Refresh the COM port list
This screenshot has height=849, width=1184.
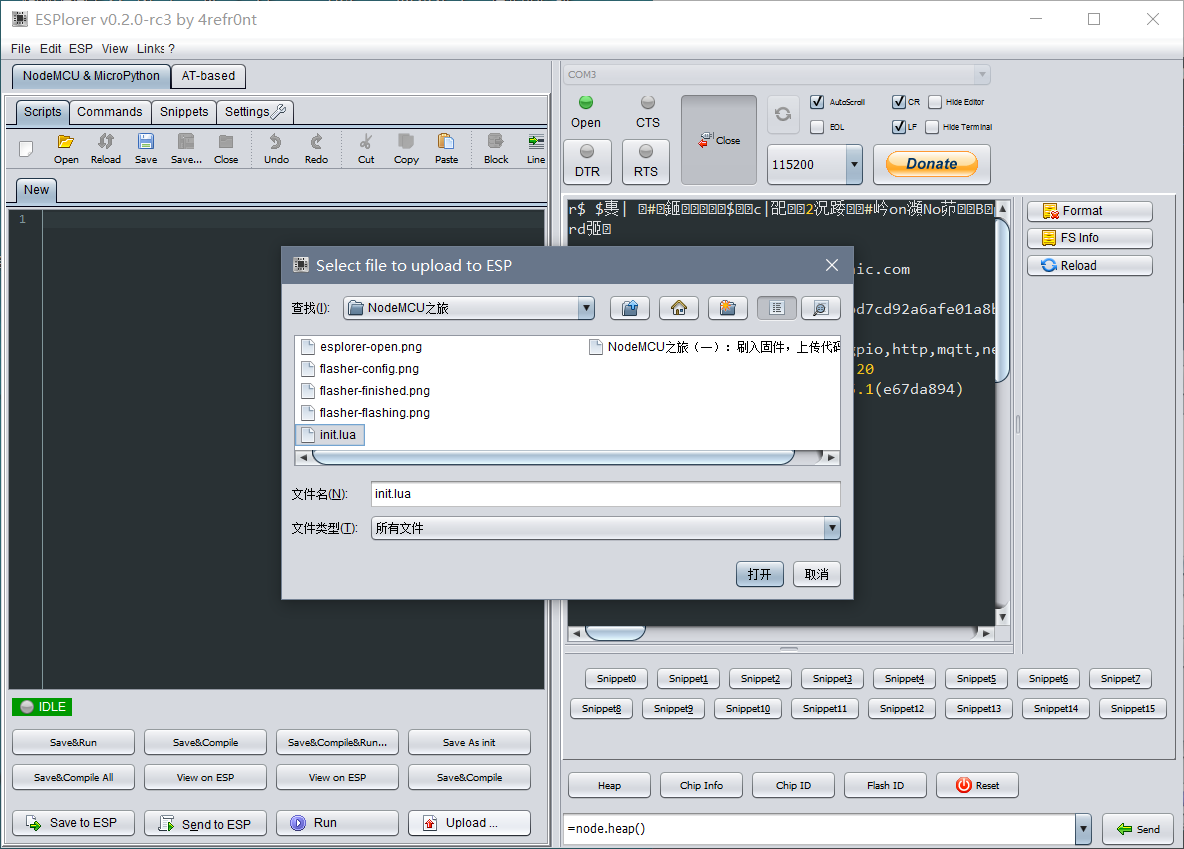[783, 114]
